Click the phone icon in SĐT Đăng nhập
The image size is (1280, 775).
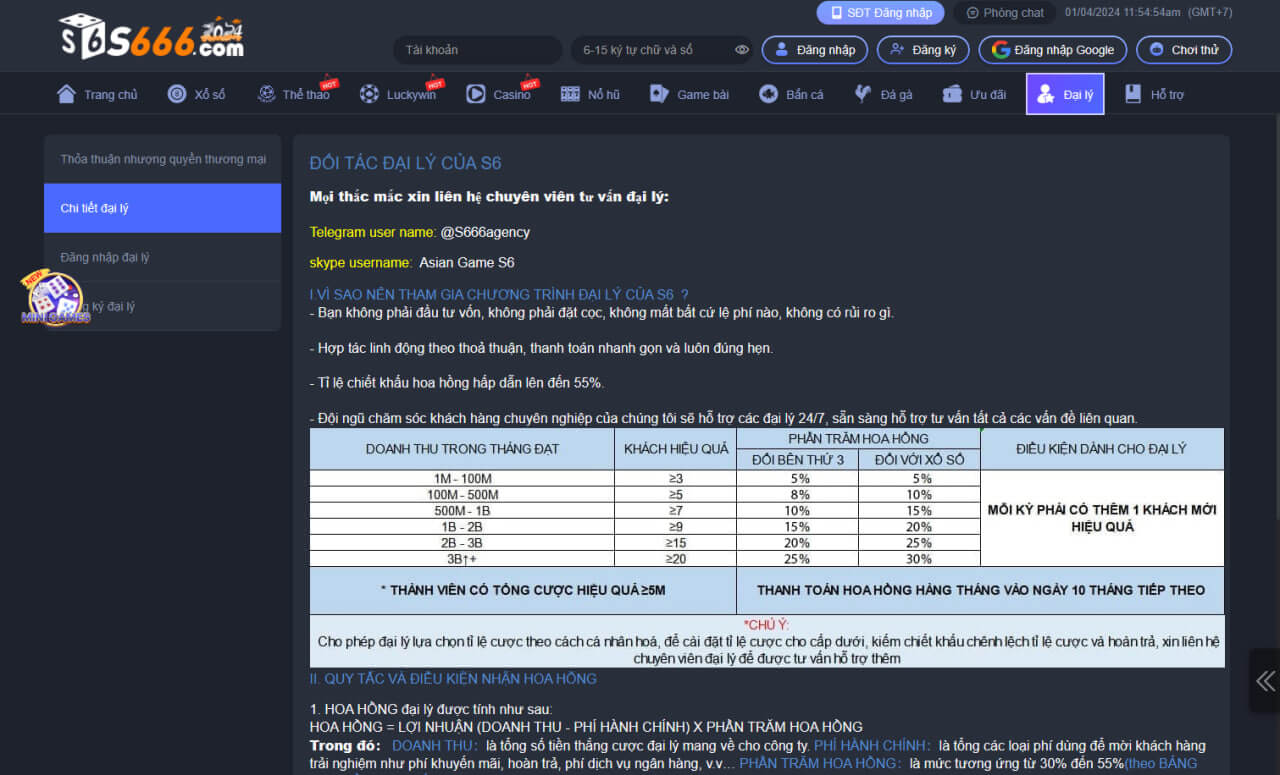click(835, 13)
